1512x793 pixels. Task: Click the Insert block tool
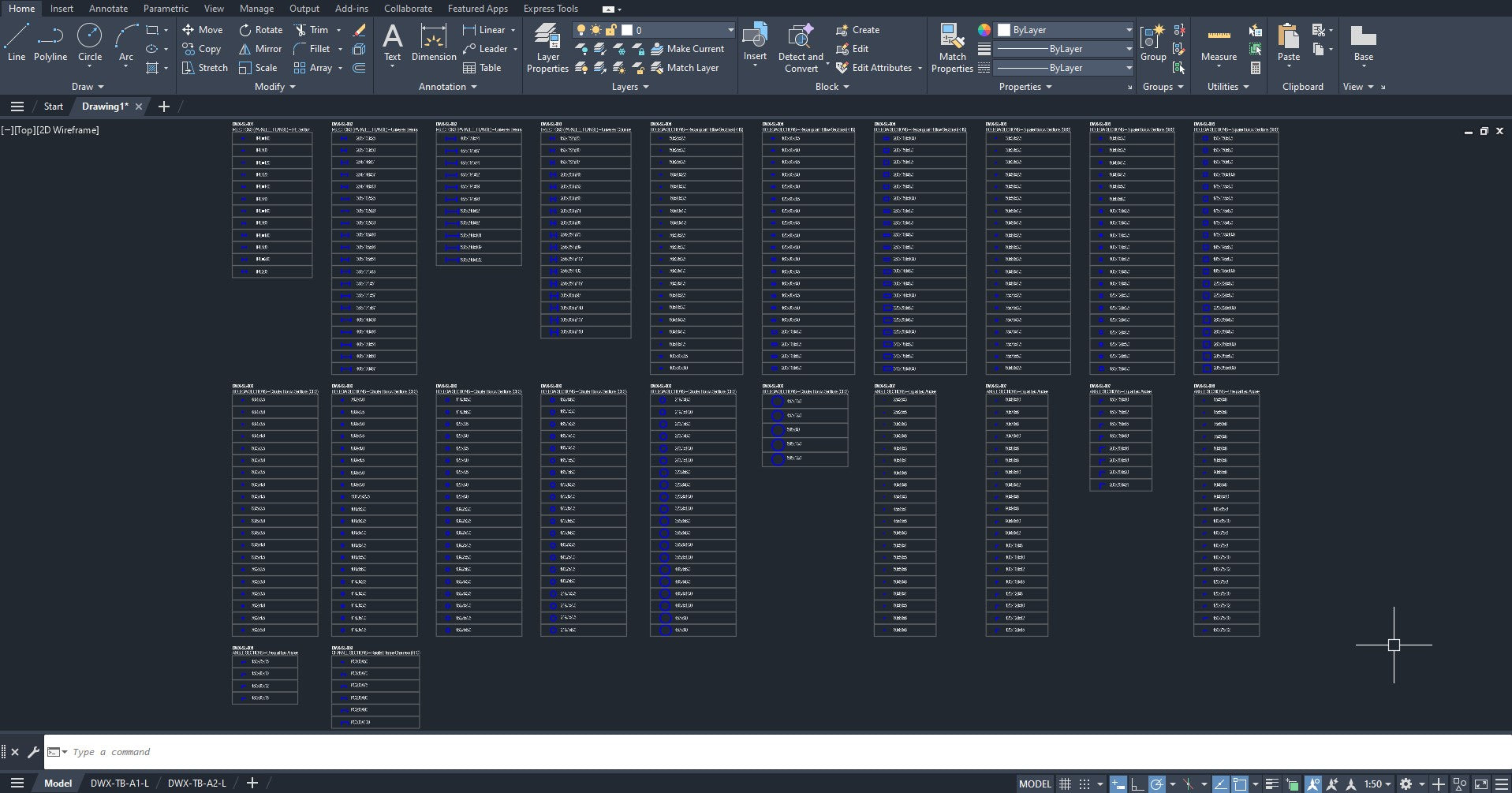[755, 43]
